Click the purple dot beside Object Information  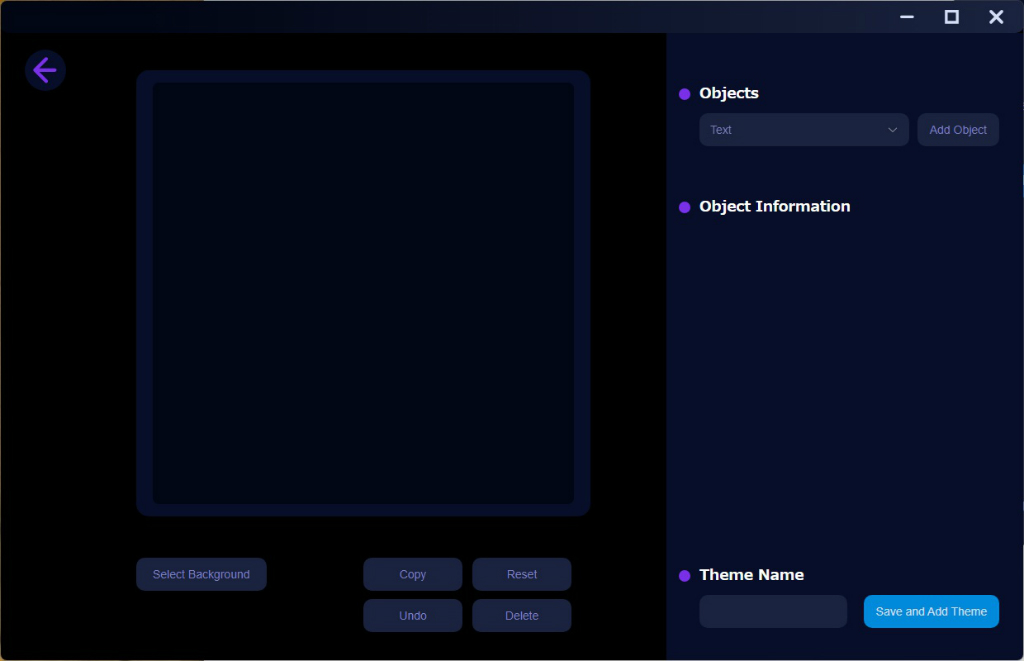(684, 207)
